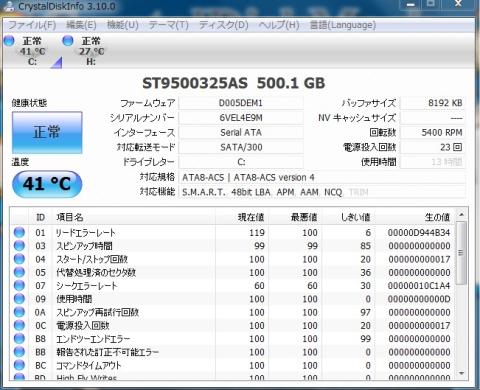The width and height of the screenshot is (480, 390).
Task: Select the スタート/ストップ回数 row
Action: [x=233, y=259]
